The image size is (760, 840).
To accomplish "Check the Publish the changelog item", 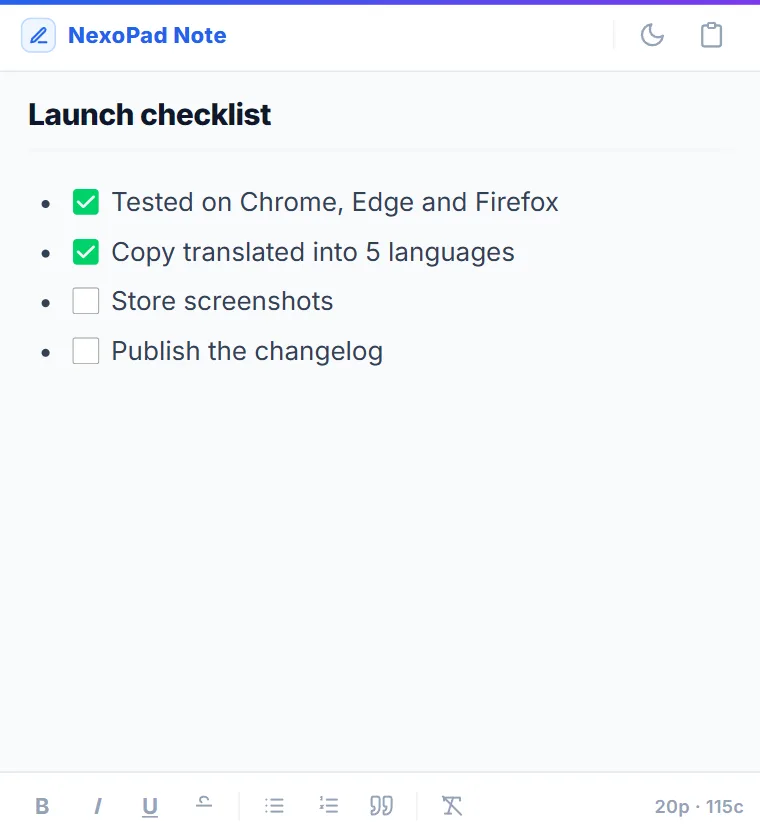I will (x=86, y=351).
